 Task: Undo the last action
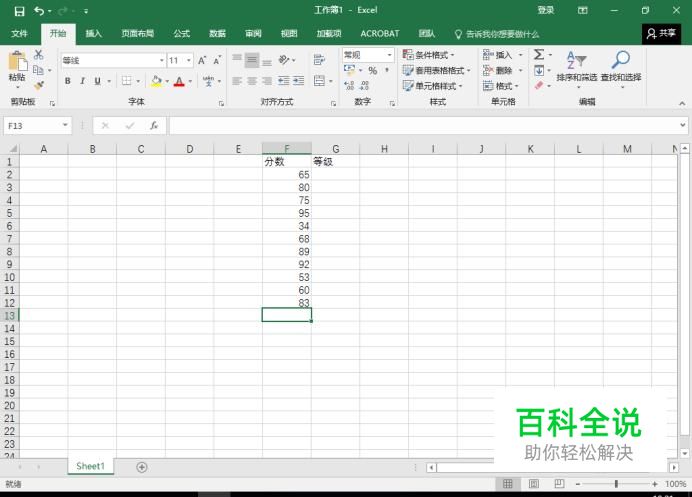pos(39,11)
